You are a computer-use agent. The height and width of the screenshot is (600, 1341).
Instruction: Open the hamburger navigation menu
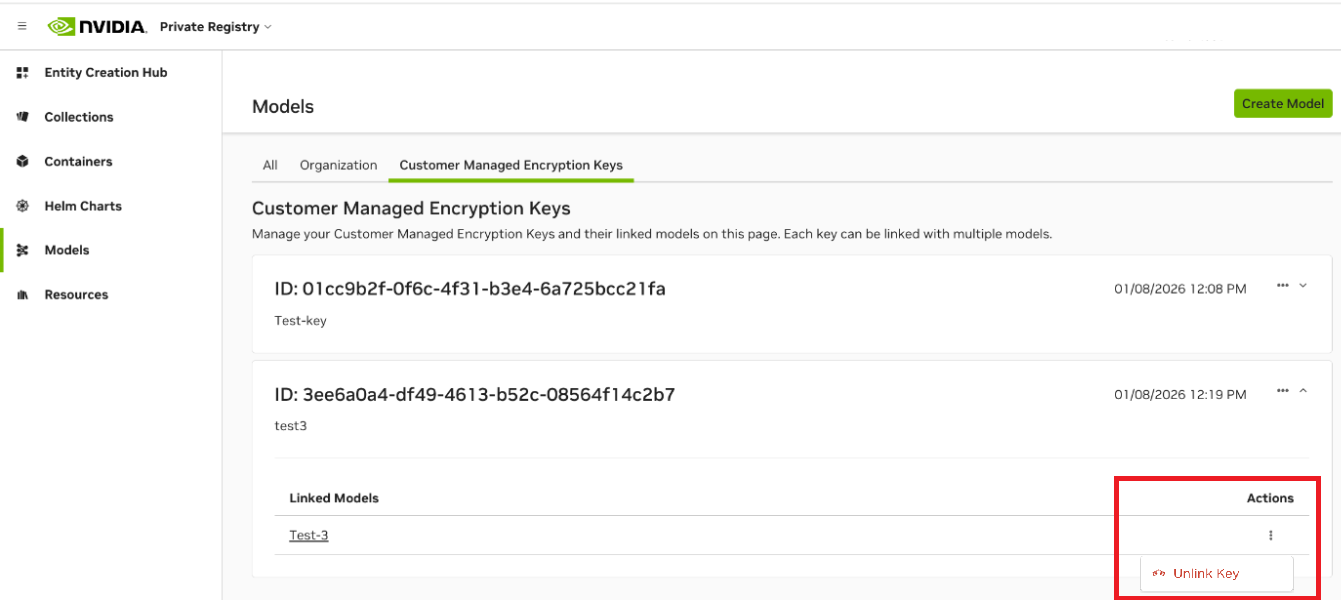pos(21,26)
